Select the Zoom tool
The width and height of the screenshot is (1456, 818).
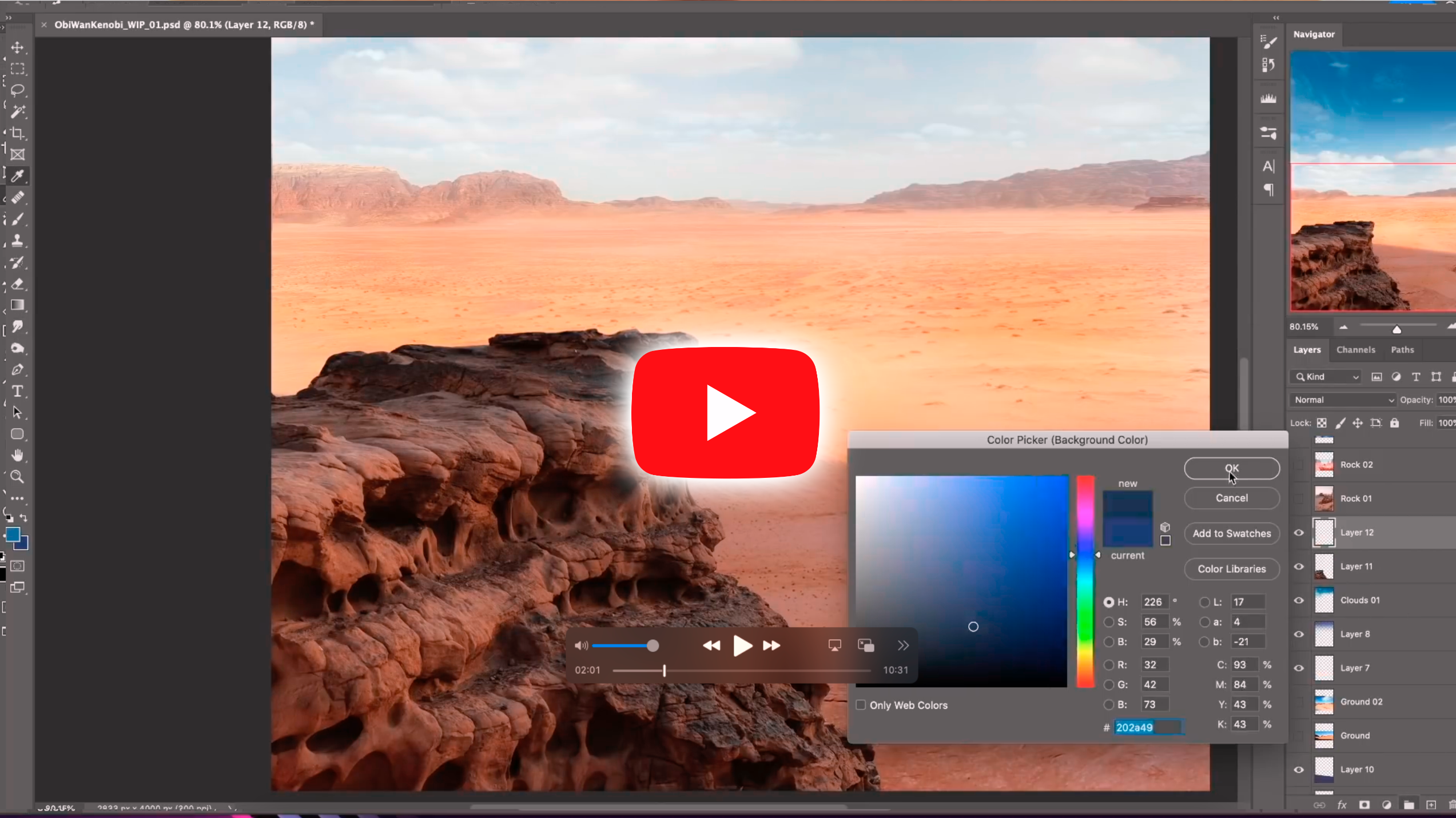tap(17, 476)
